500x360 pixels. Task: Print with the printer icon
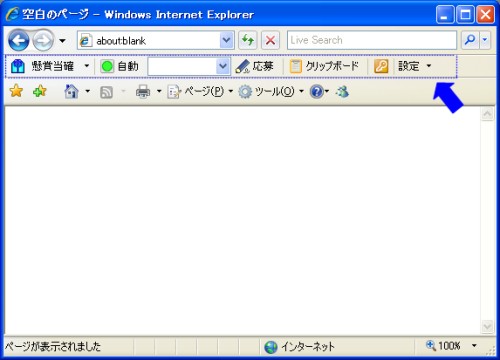pyautogui.click(x=143, y=91)
